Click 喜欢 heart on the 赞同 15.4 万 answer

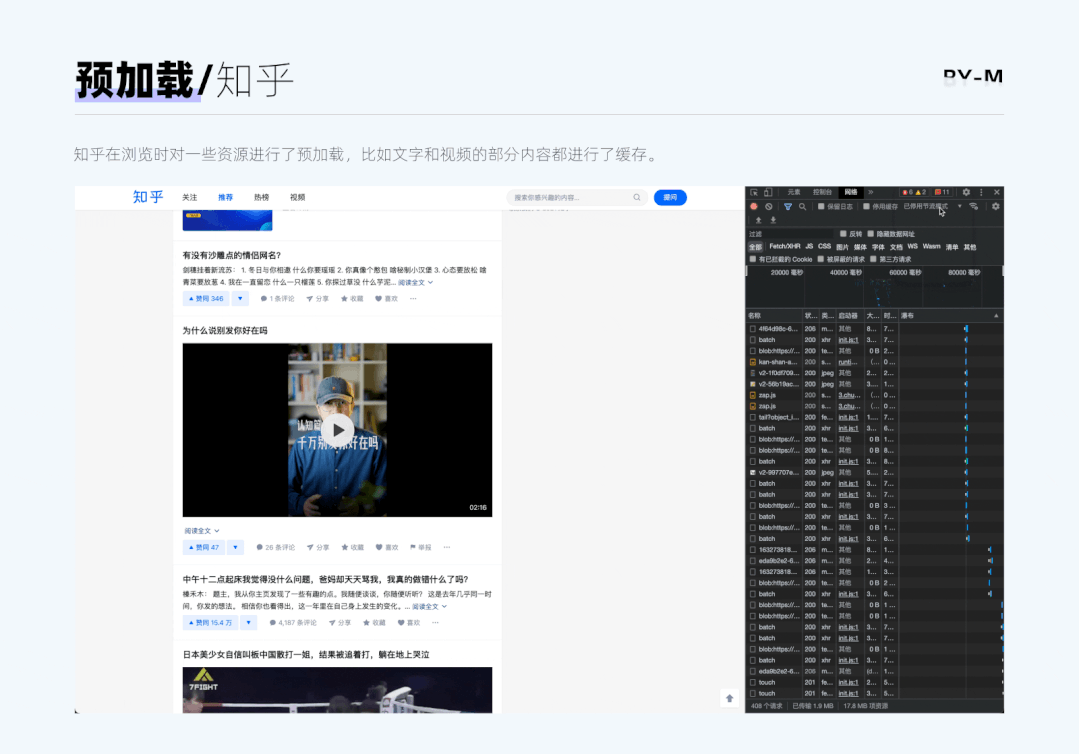tap(409, 623)
